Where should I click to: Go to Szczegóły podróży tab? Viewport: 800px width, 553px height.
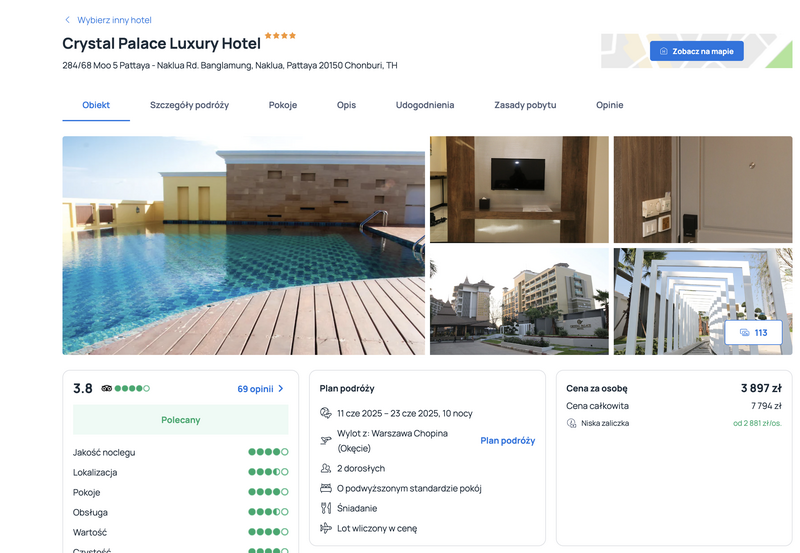pyautogui.click(x=189, y=105)
